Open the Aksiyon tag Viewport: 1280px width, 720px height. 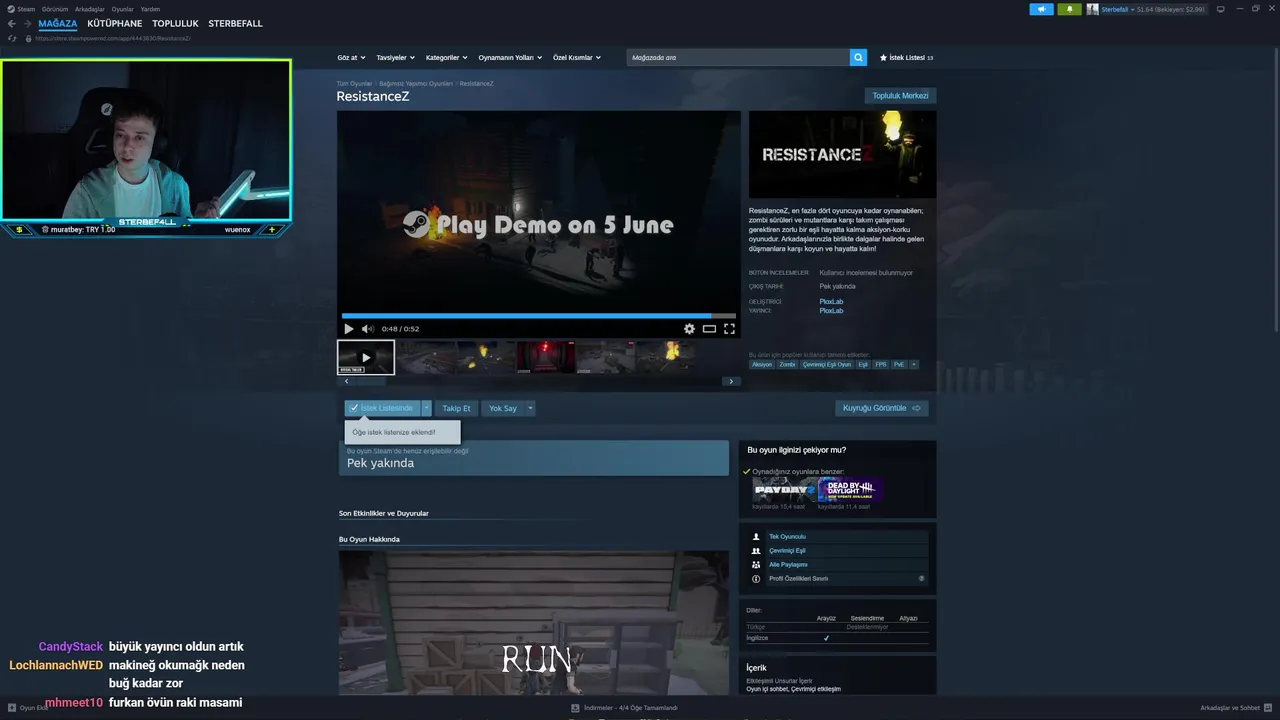762,365
